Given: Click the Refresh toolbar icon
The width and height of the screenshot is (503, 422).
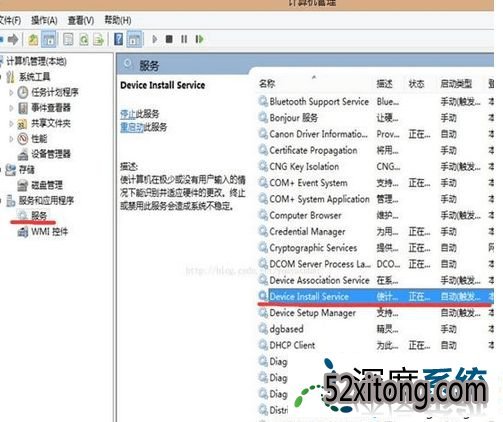Looking at the screenshot, I should [x=83, y=40].
